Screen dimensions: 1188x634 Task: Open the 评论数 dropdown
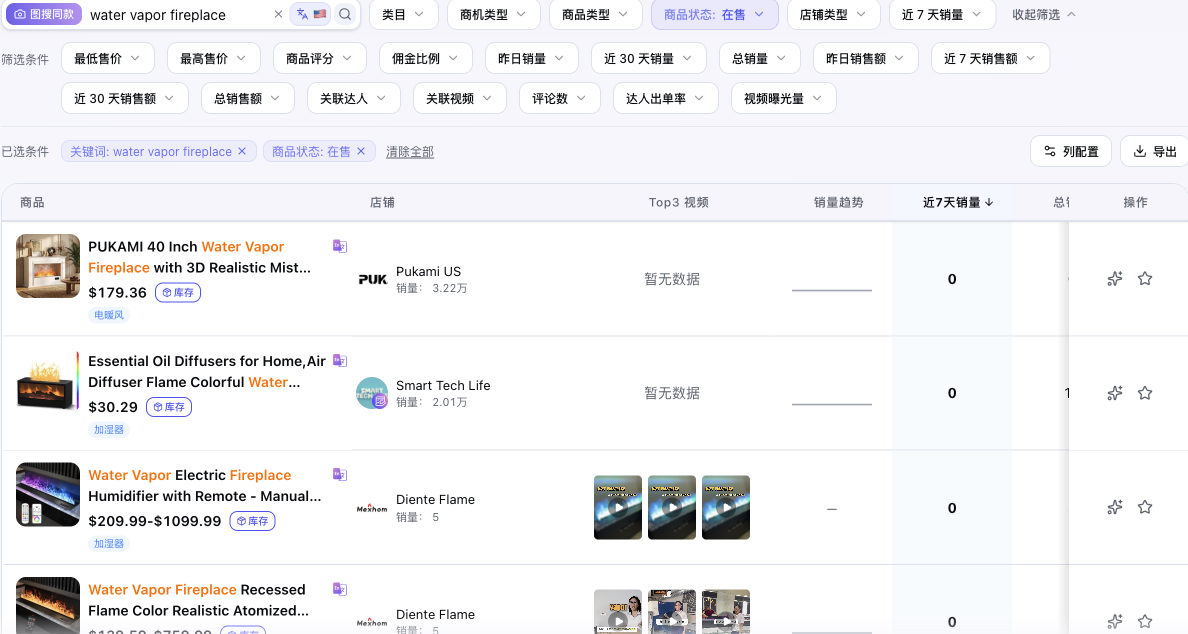click(x=560, y=98)
